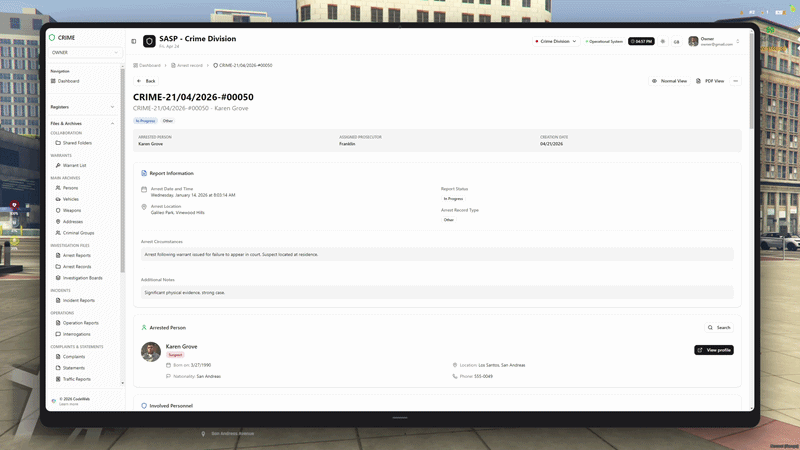Click the Vehicles car icon

58,199
